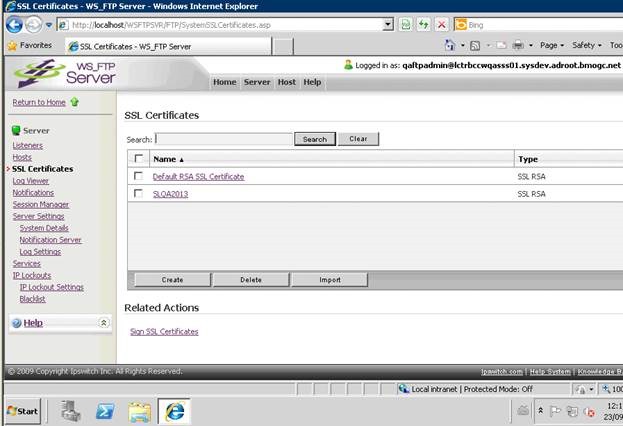Open the recent pages dropdown arrow
Screen dimensions: 623x426
[x=49, y=25]
